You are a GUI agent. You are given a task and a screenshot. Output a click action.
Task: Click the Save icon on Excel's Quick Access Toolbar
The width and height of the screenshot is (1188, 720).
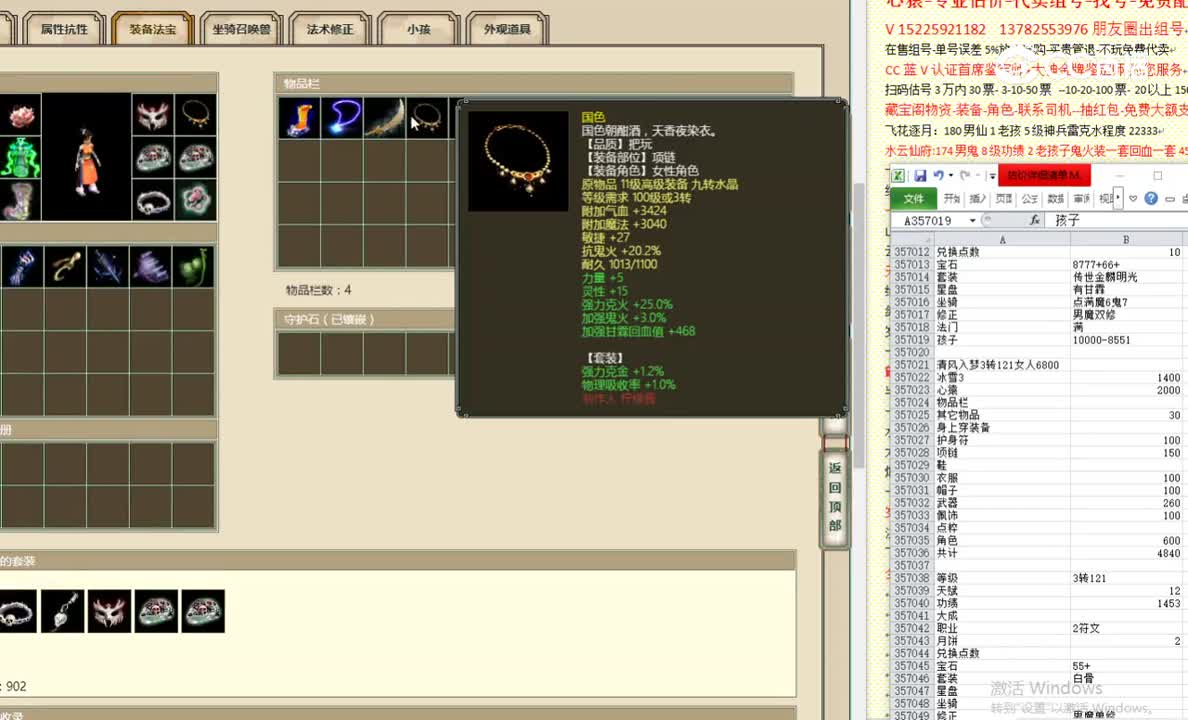pos(920,175)
